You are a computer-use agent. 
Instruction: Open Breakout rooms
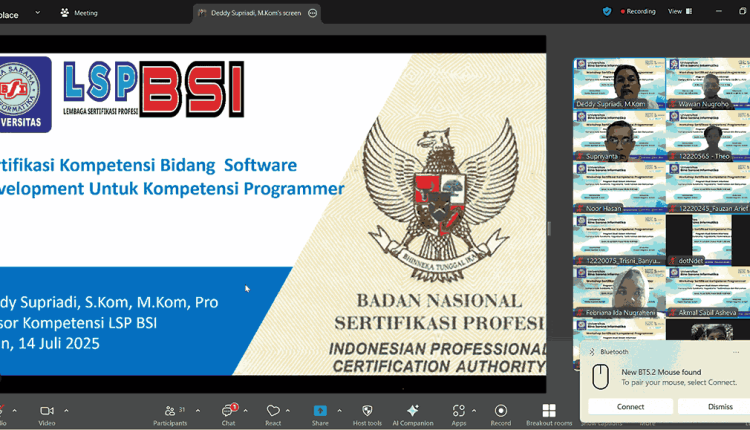click(549, 415)
